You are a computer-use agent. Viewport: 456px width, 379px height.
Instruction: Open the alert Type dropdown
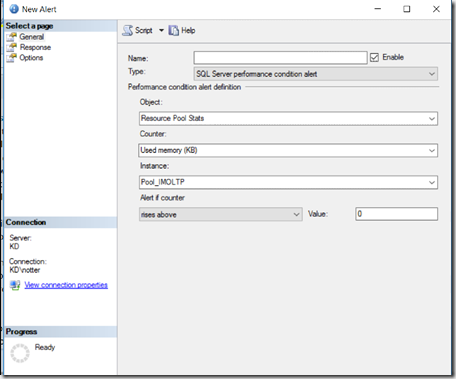click(x=315, y=74)
